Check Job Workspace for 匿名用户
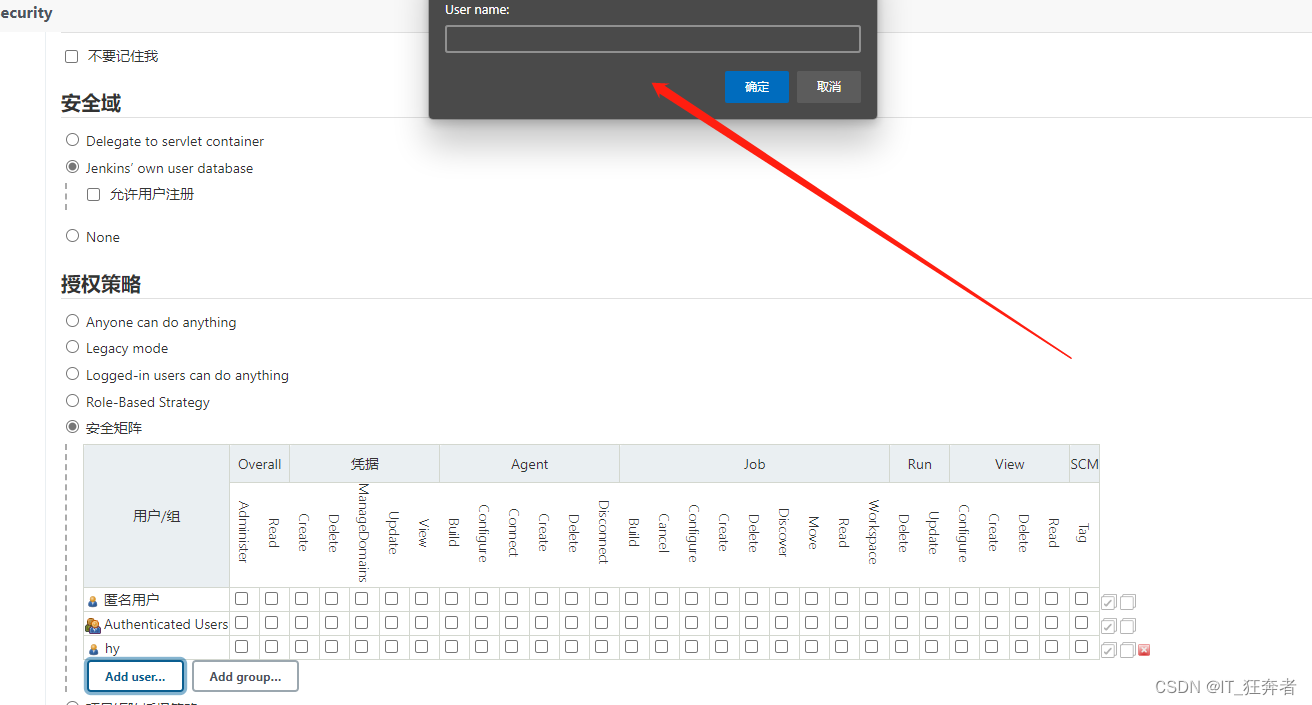This screenshot has height=705, width=1312. click(x=872, y=599)
